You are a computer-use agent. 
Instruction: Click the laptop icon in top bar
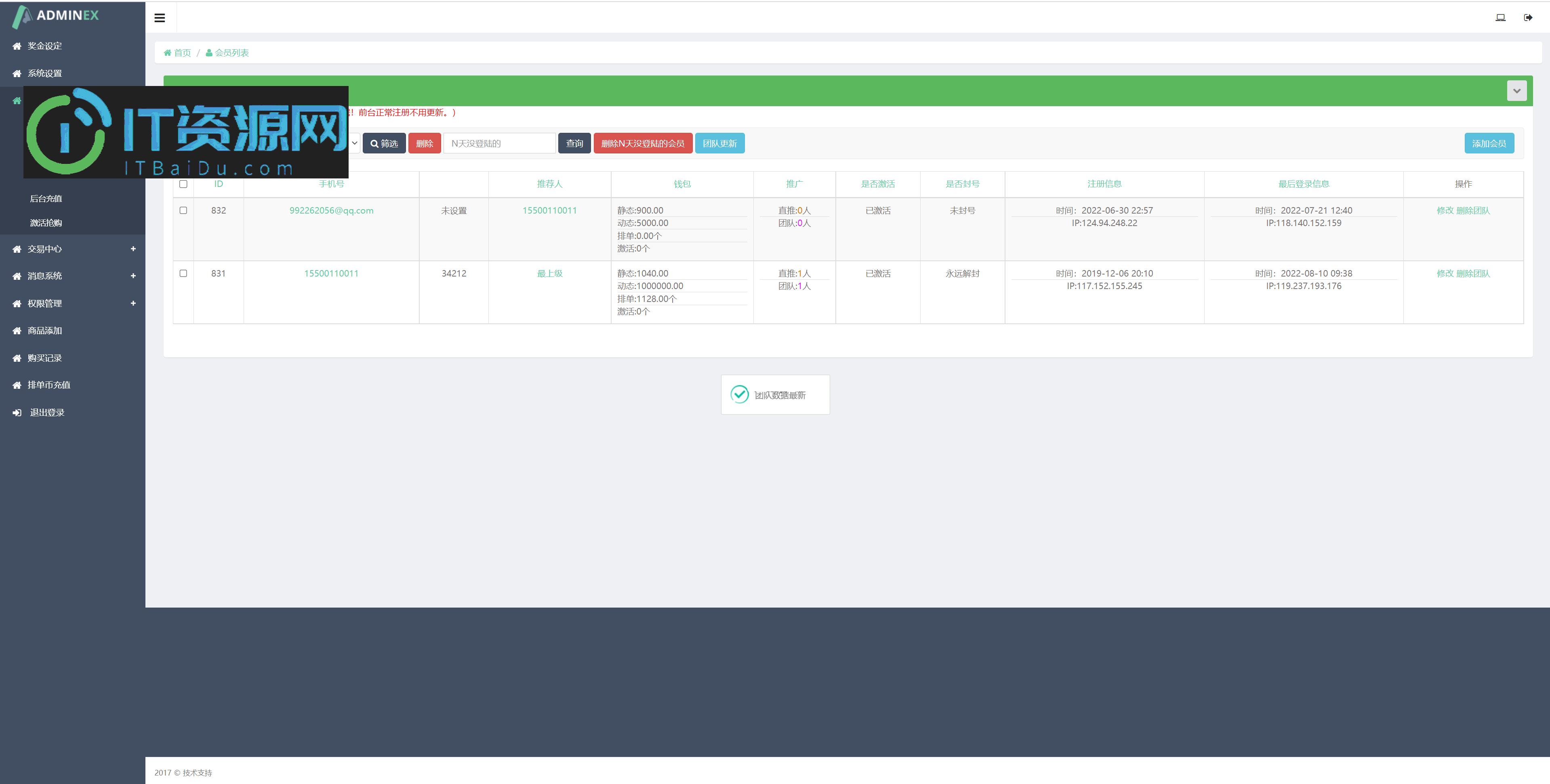pos(1500,17)
